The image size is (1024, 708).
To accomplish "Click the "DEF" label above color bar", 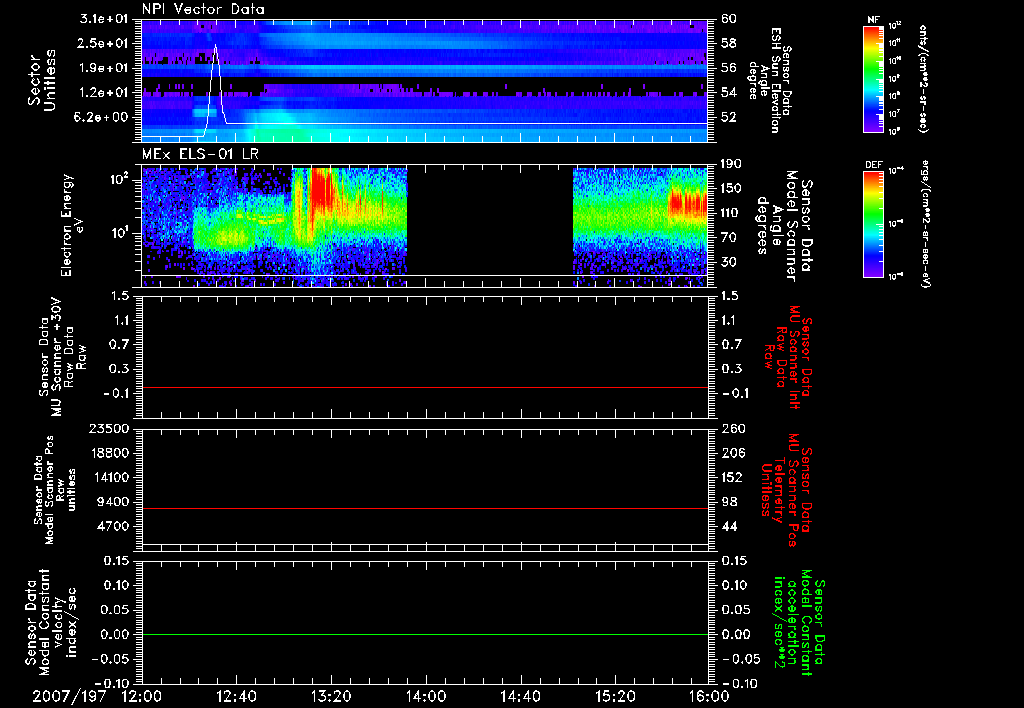I will tap(874, 165).
